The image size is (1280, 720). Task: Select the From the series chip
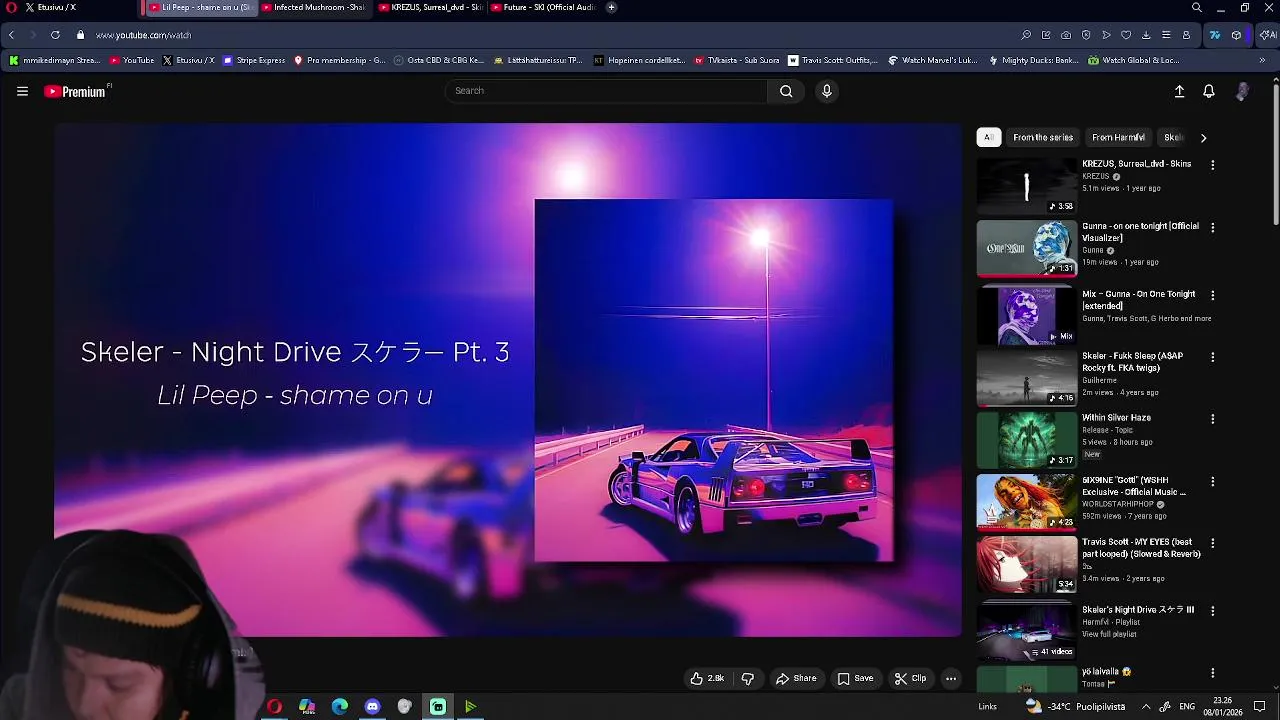pos(1043,137)
